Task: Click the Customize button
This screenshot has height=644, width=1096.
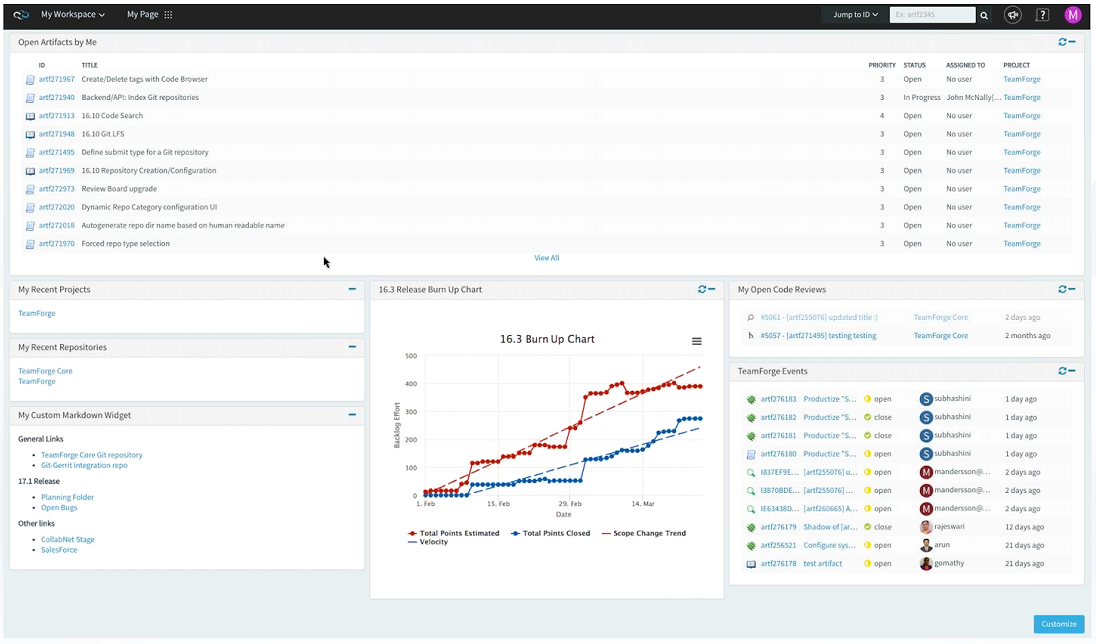Action: click(x=1059, y=624)
